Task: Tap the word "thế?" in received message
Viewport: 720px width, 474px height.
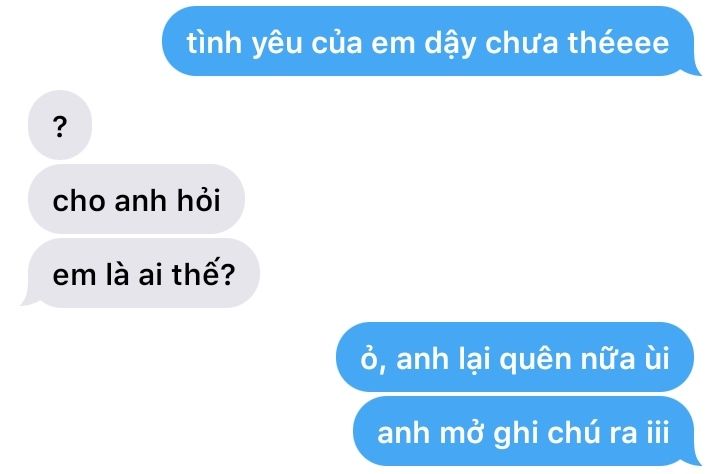Action: 204,273
